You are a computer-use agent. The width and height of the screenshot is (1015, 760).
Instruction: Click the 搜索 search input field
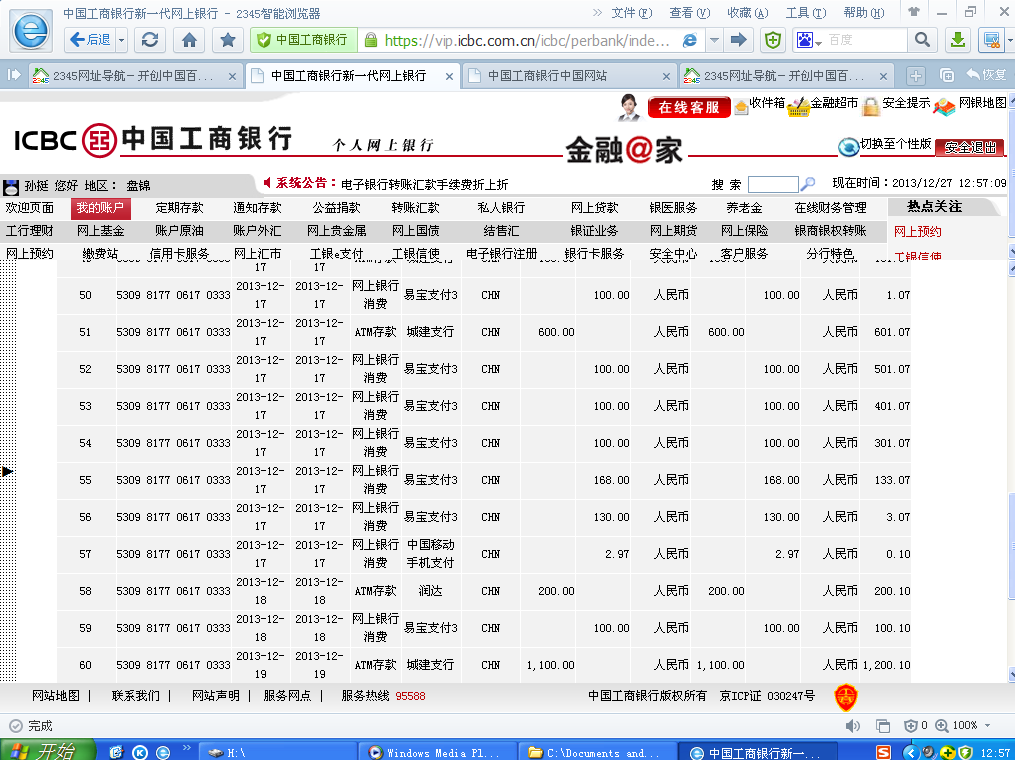(x=772, y=184)
